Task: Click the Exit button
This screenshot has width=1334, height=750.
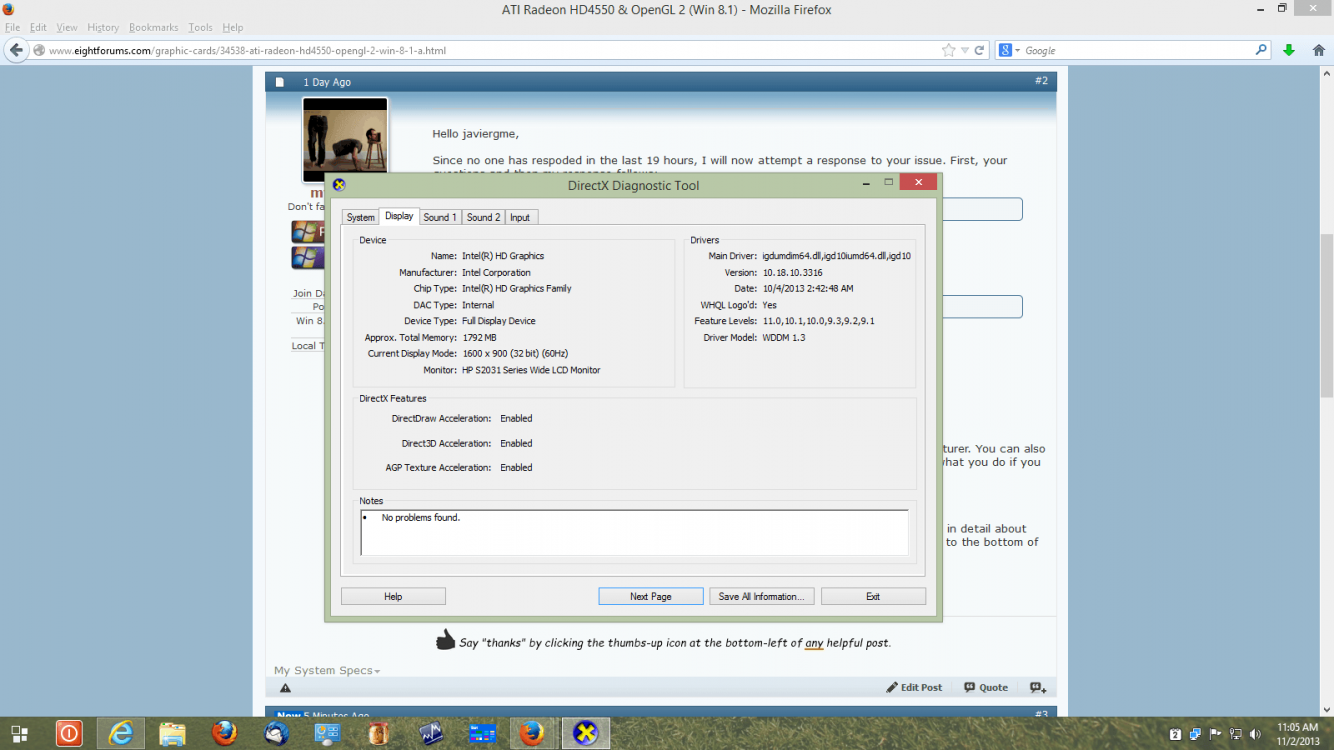Action: click(x=873, y=596)
